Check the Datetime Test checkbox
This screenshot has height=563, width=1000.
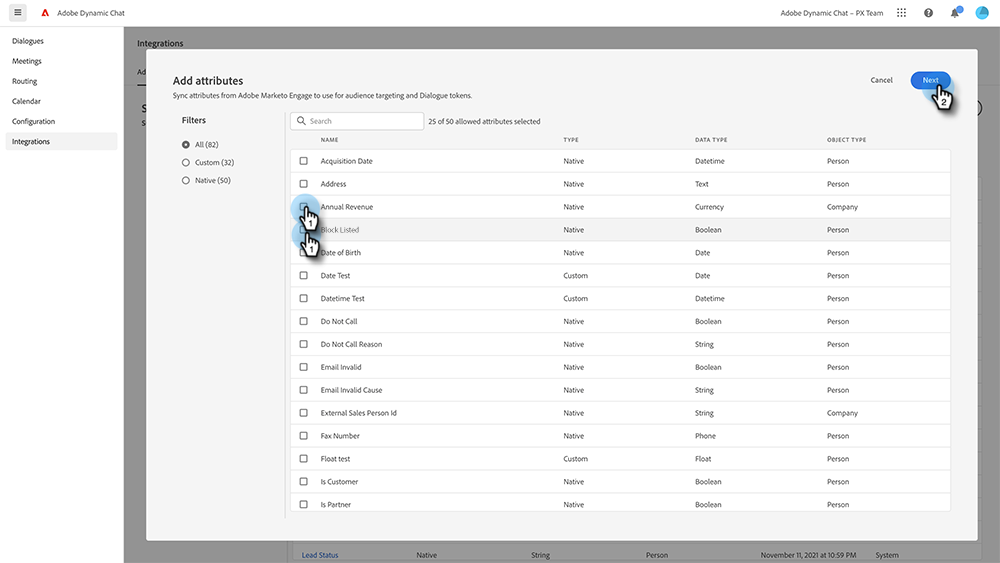click(304, 299)
